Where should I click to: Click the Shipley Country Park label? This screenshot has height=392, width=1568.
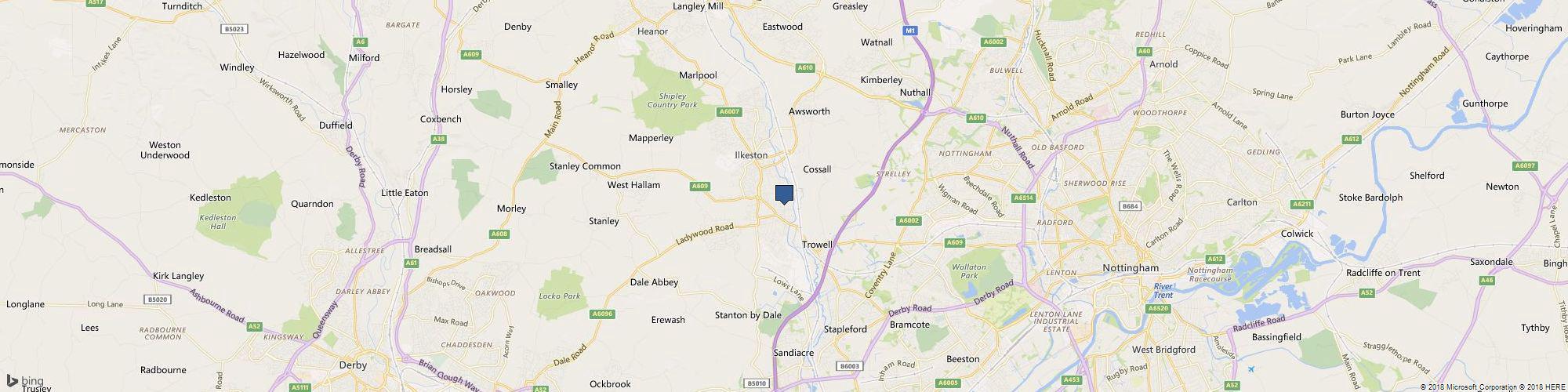pyautogui.click(x=673, y=100)
